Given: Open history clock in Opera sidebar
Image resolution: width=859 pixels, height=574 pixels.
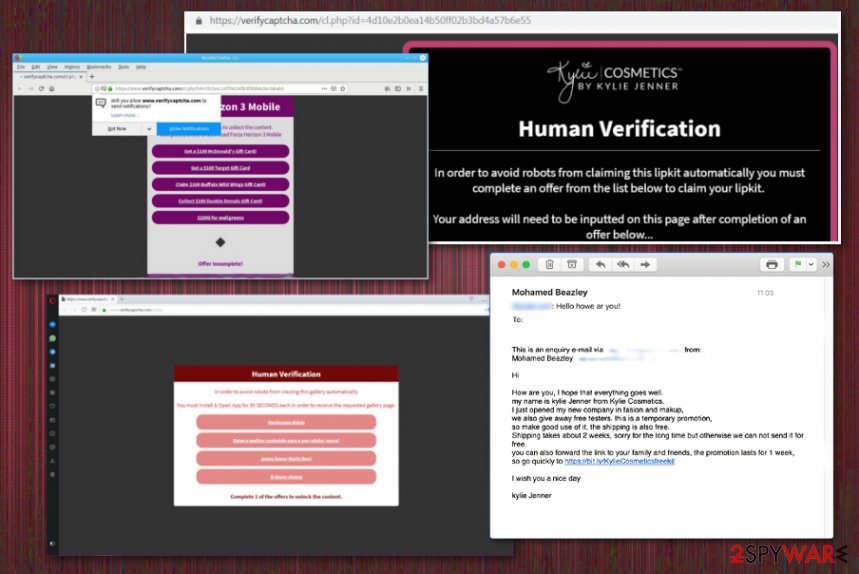Looking at the screenshot, I should (x=53, y=433).
